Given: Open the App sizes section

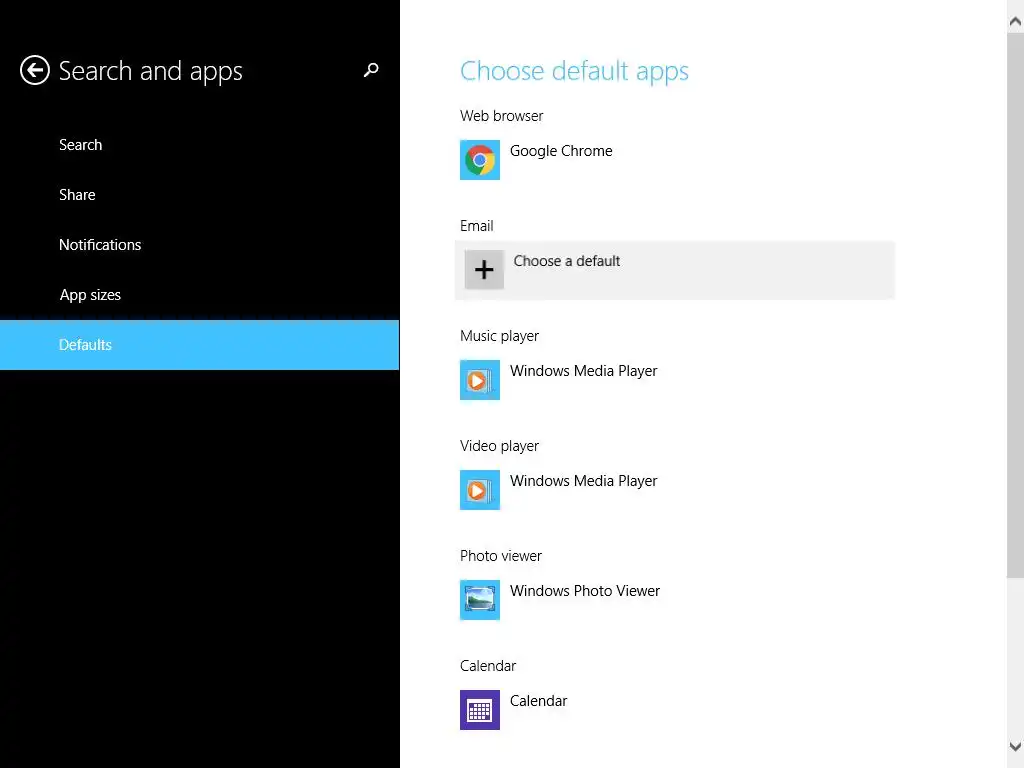Looking at the screenshot, I should [199, 295].
